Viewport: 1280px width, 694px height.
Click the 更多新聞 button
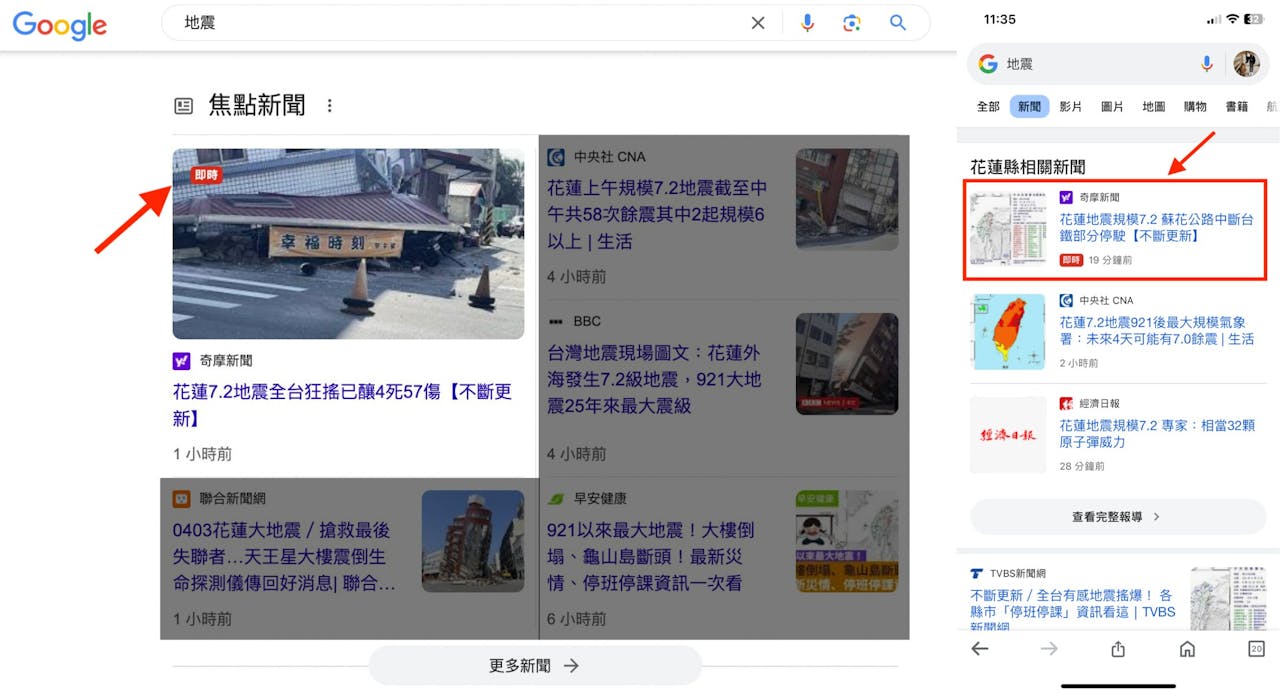[535, 665]
